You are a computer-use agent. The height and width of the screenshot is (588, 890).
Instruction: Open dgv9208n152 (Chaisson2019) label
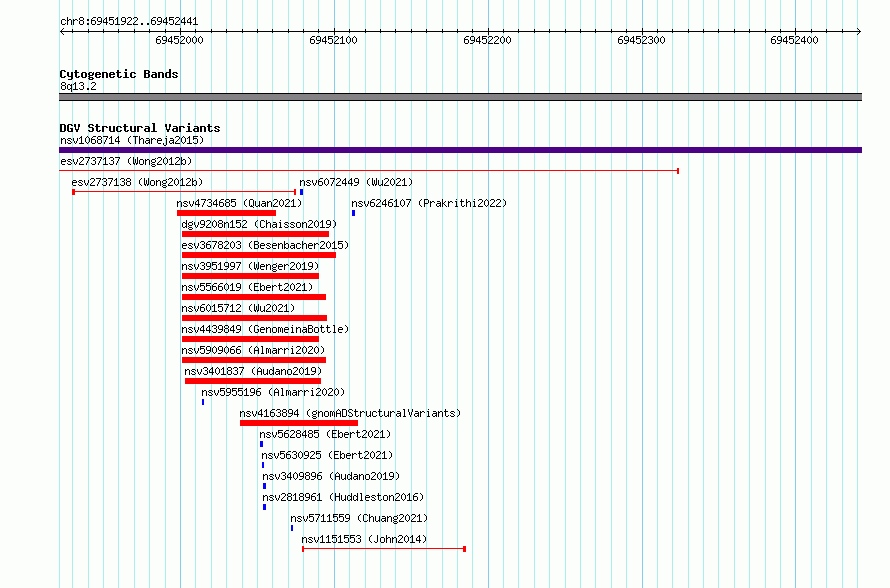[x=259, y=224]
